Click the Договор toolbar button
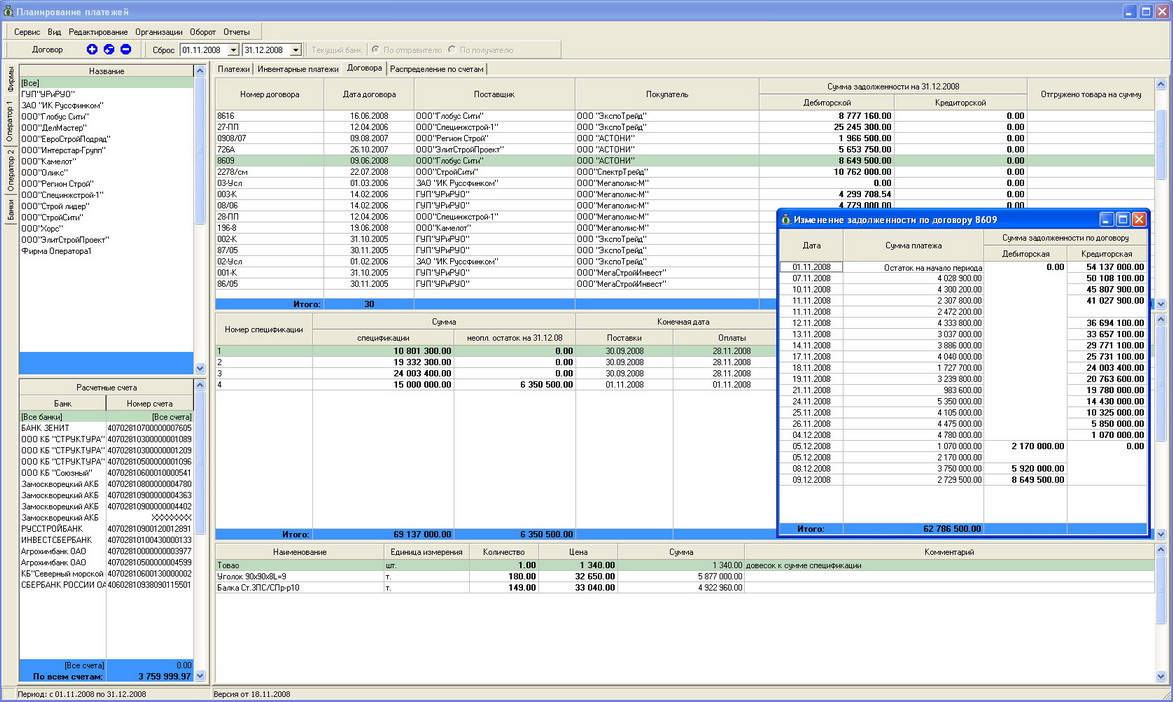 [x=47, y=49]
